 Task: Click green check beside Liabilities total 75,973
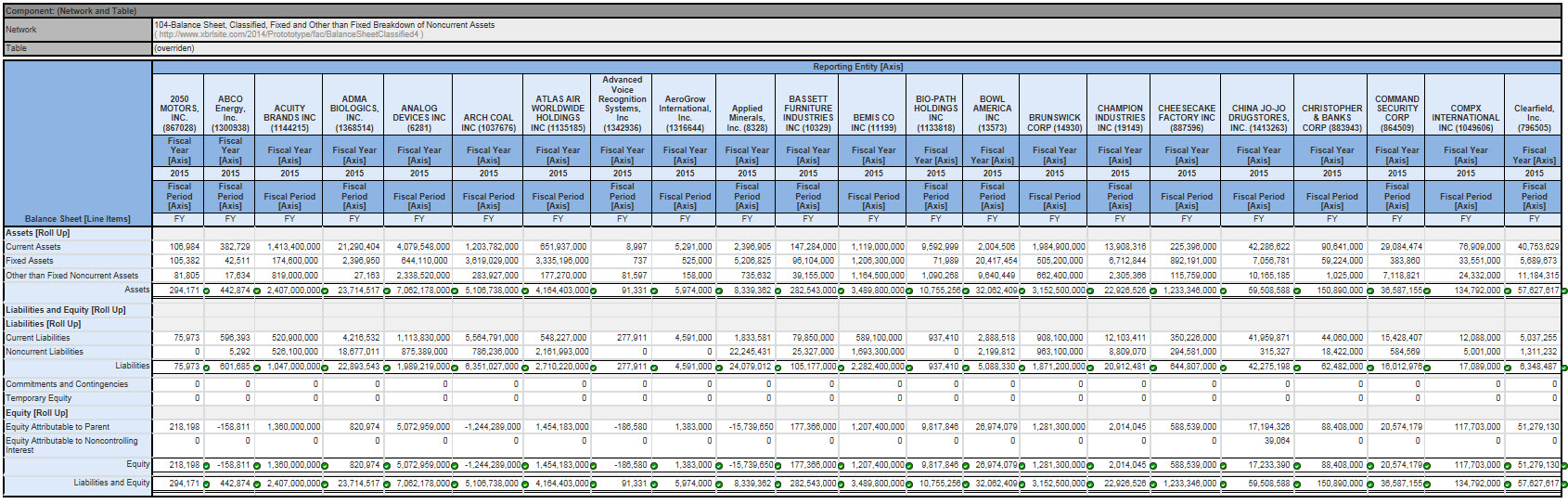tap(205, 368)
